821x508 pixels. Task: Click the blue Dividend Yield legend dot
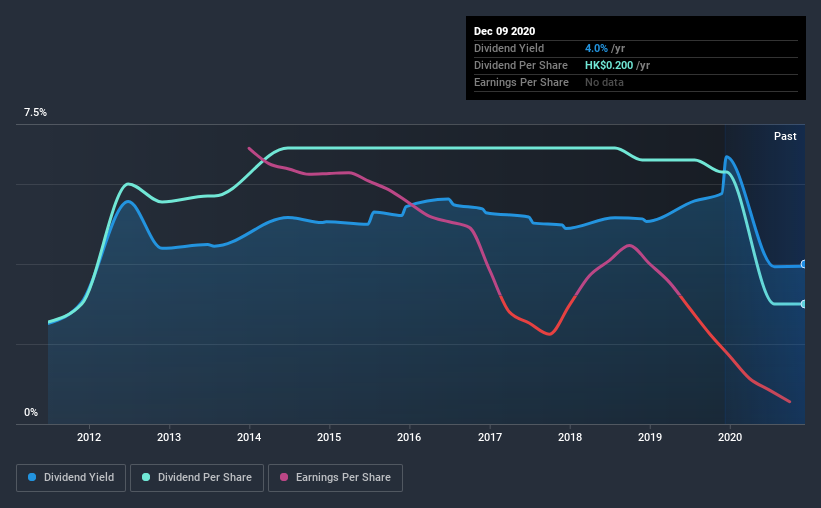(32, 477)
